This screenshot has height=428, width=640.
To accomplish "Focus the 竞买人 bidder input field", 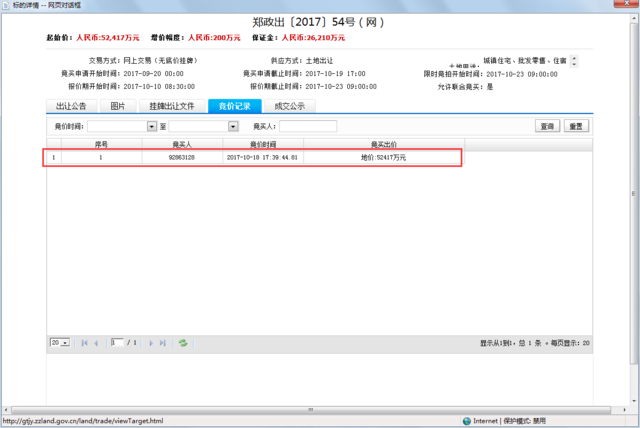I will click(x=308, y=126).
